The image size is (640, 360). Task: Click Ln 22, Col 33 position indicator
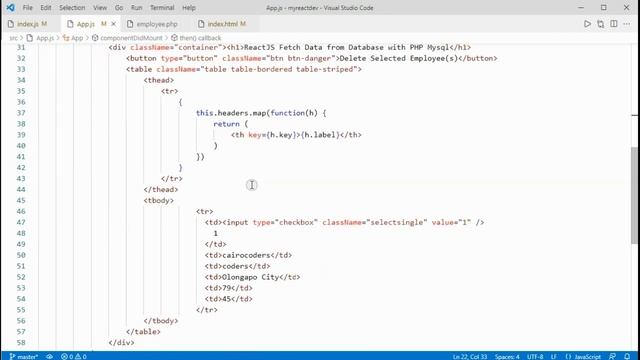click(470, 356)
